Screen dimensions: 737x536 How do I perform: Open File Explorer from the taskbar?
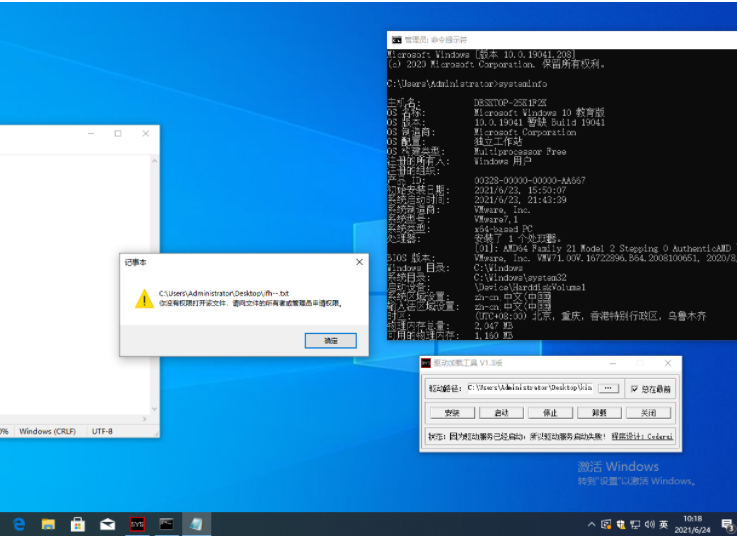(x=48, y=524)
